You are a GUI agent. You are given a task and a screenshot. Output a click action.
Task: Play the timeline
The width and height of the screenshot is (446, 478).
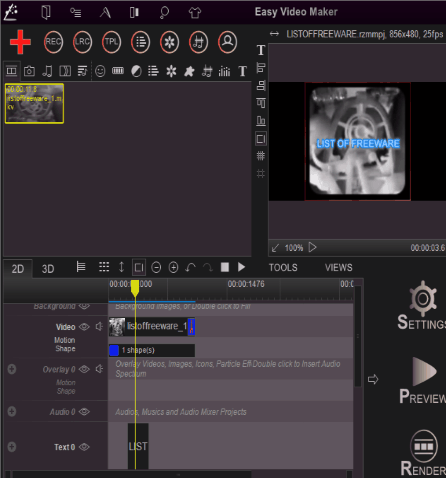coord(242,267)
